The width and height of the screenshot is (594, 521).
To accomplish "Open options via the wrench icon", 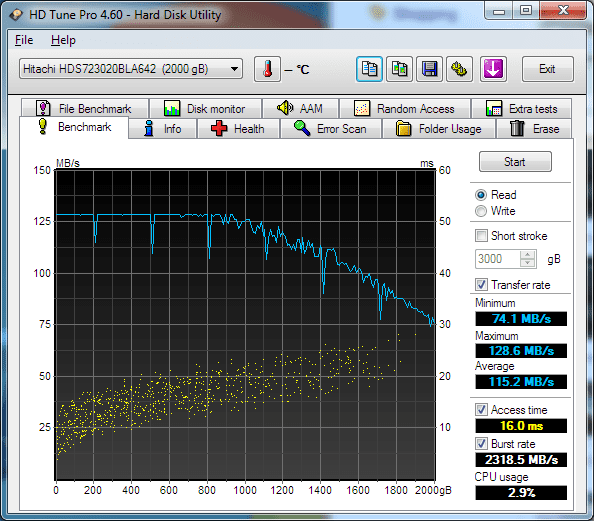I will point(459,69).
